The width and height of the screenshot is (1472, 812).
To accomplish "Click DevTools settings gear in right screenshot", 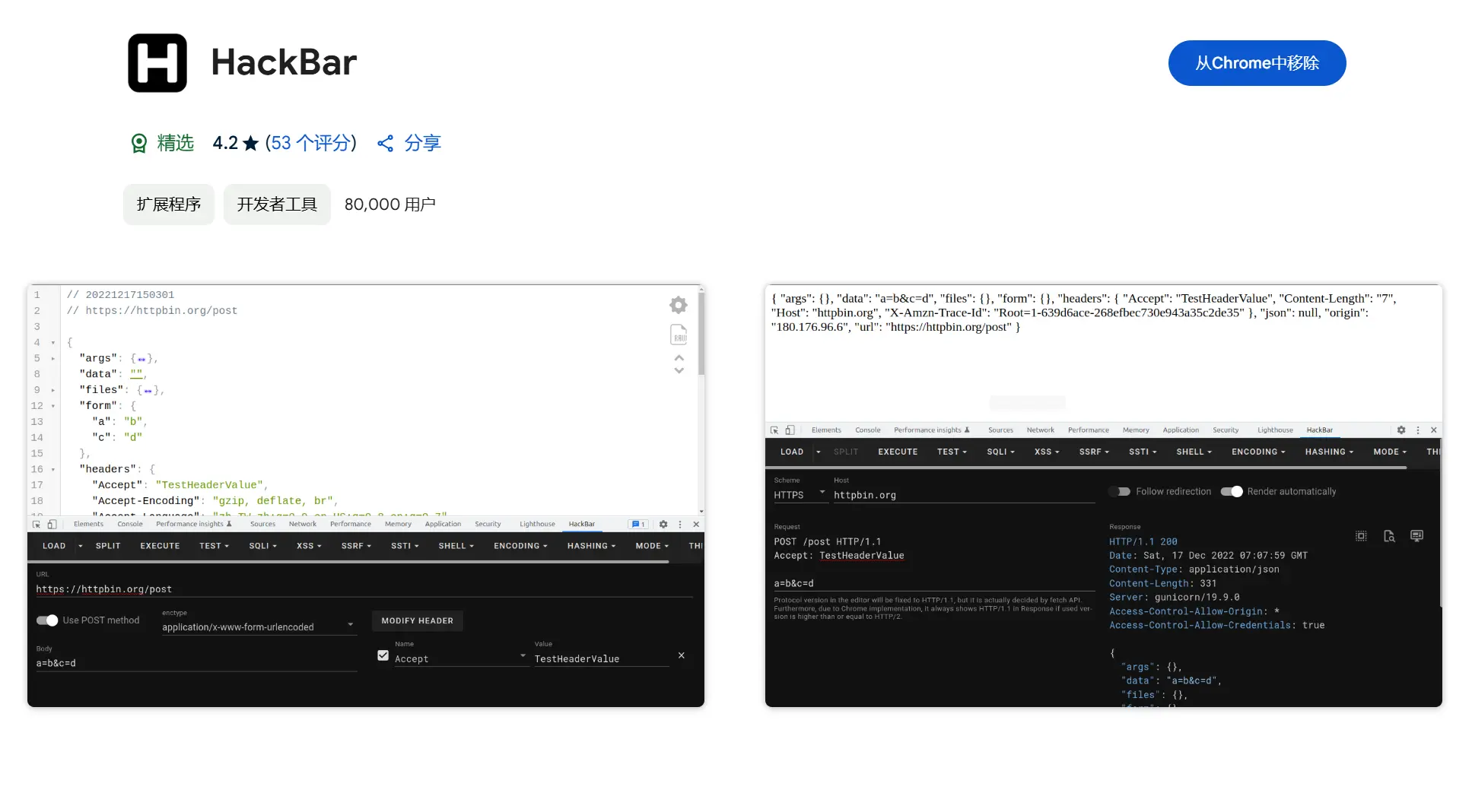I will point(1401,430).
